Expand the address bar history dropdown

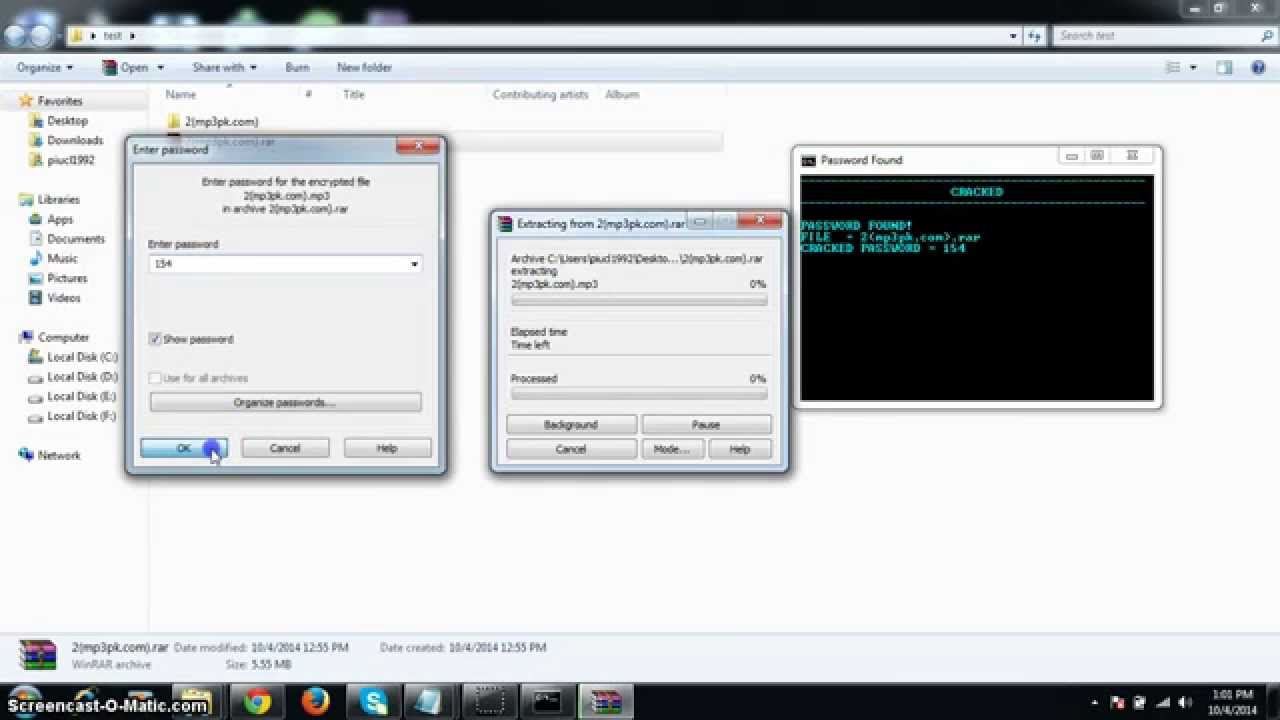point(1014,36)
